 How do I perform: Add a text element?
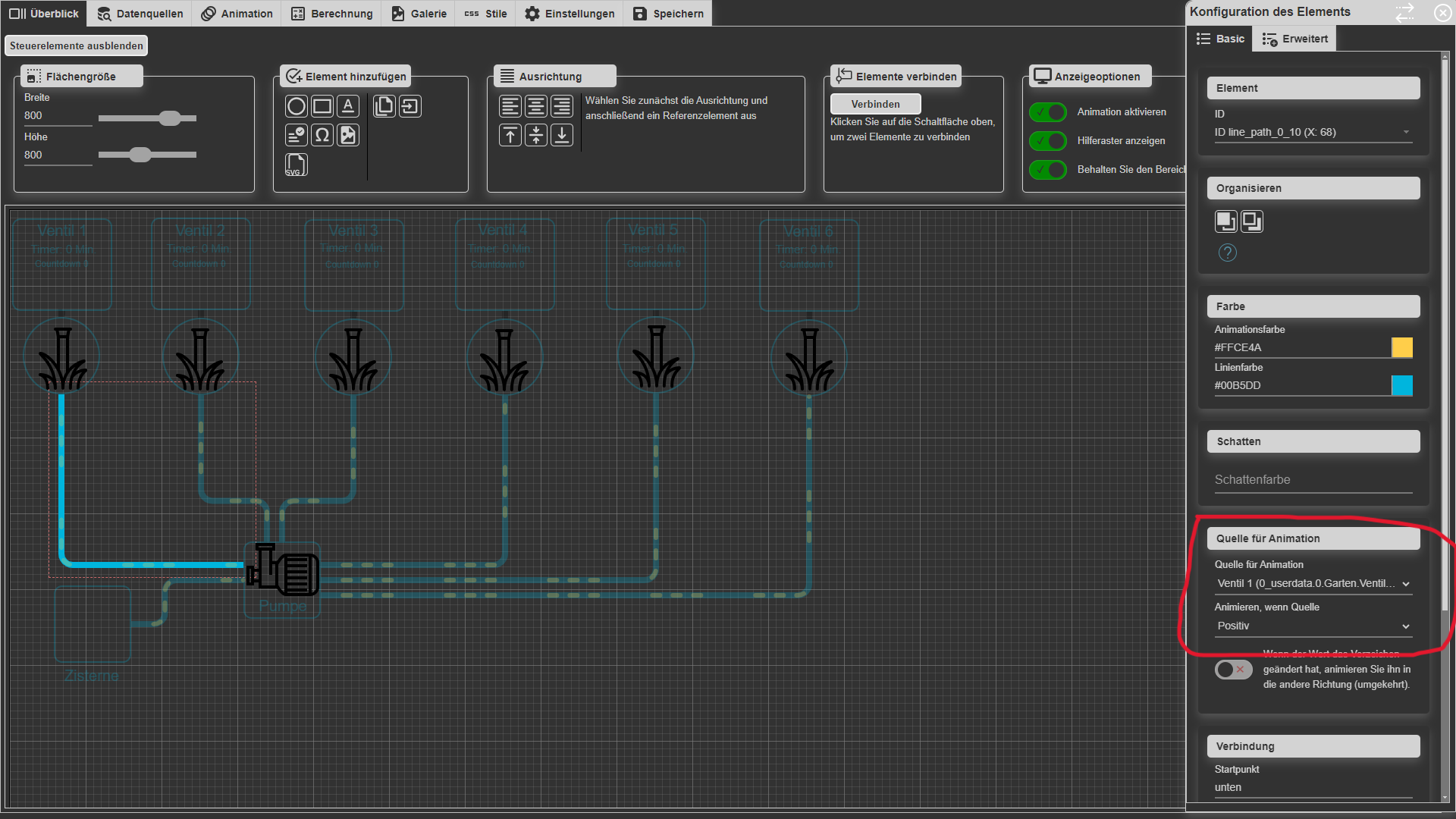(348, 106)
